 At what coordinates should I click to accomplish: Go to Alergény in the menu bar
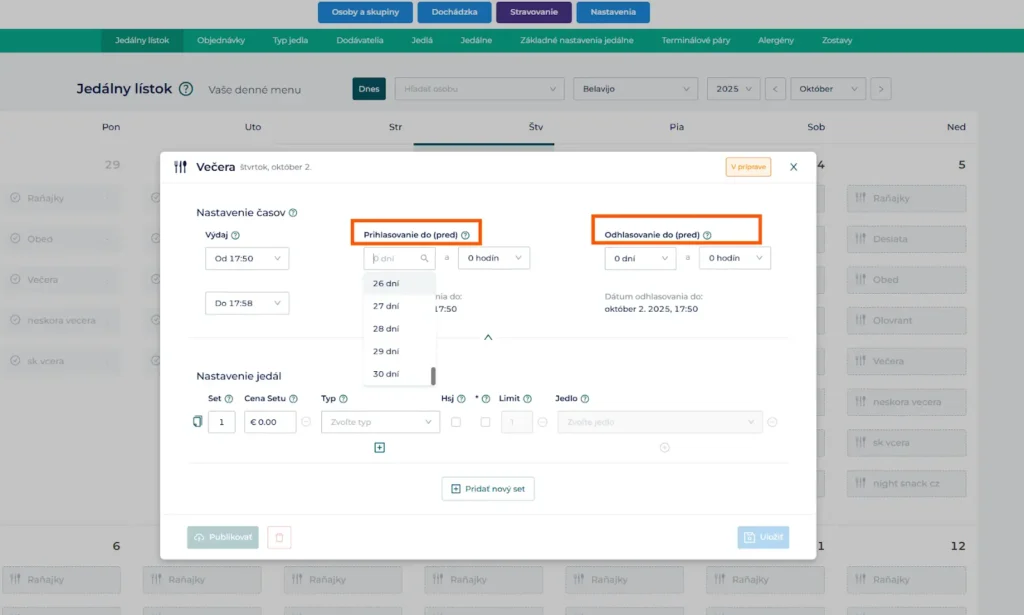click(x=776, y=41)
